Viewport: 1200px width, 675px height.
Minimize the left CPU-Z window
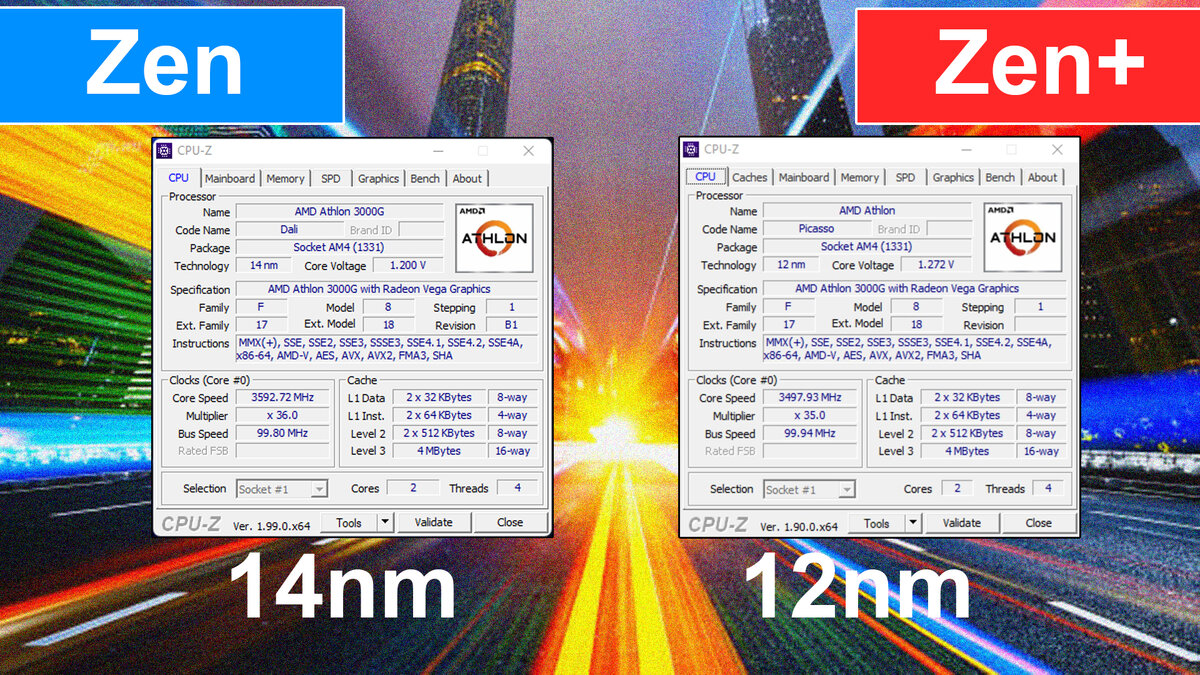click(x=437, y=151)
